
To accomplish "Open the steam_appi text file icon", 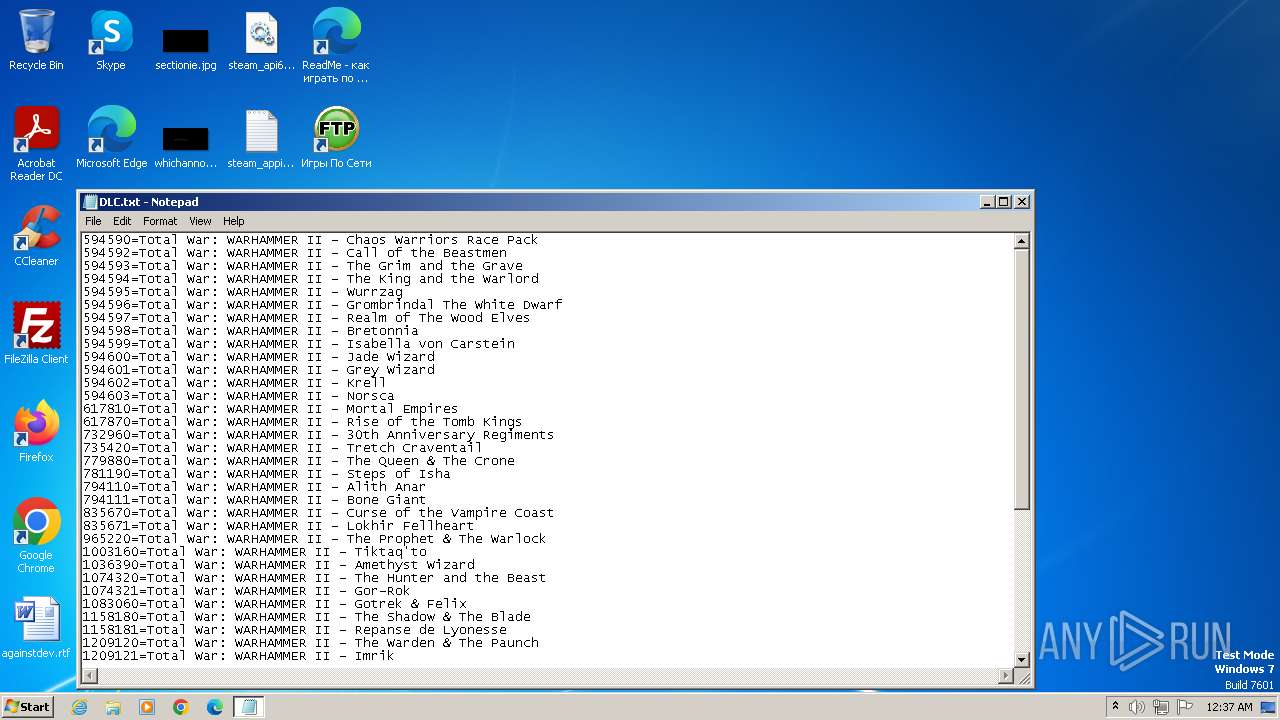I will coord(261,138).
